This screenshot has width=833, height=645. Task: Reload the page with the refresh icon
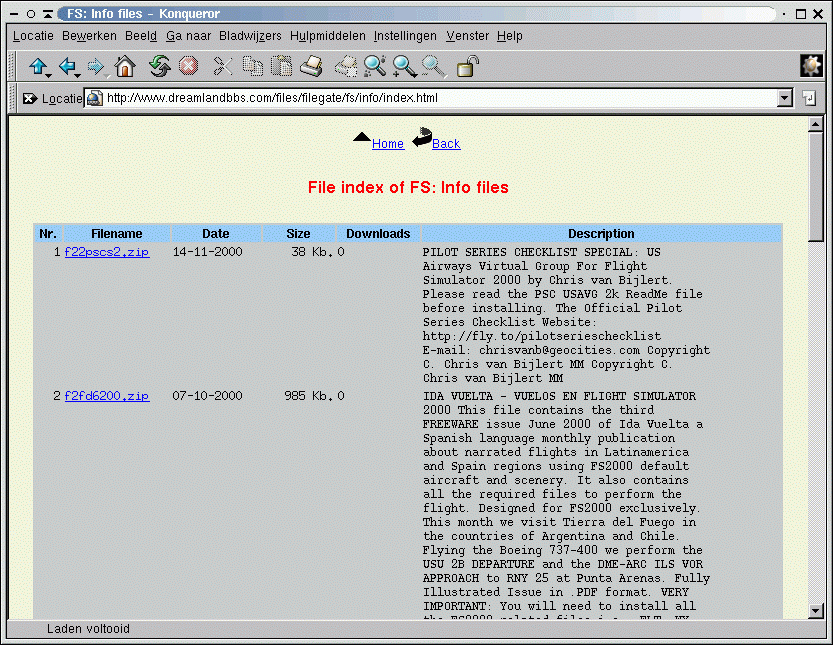pyautogui.click(x=159, y=67)
